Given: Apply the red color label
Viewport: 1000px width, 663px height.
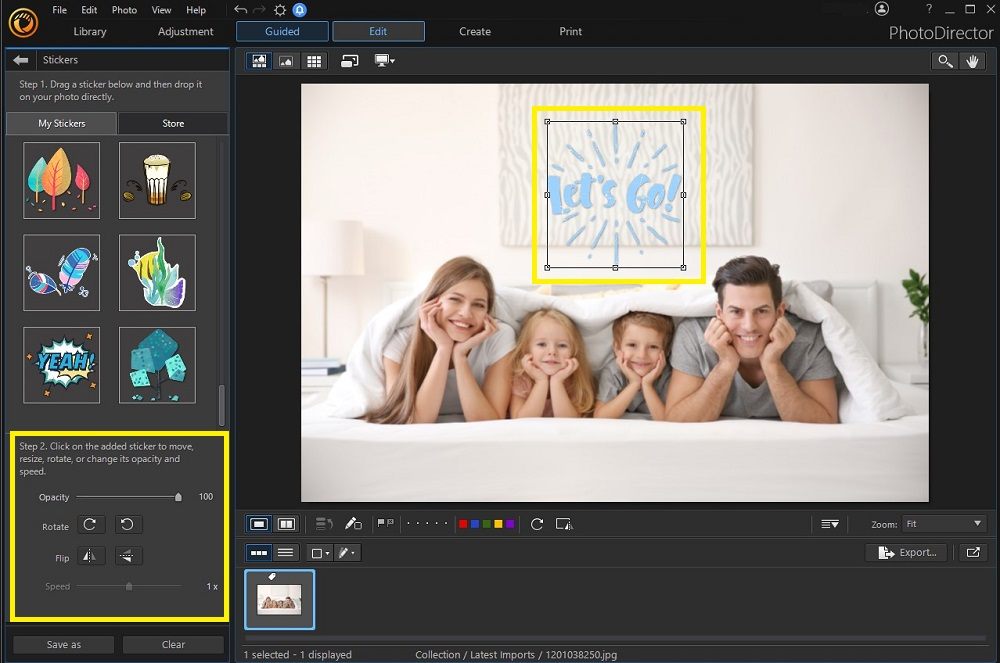Looking at the screenshot, I should point(461,523).
